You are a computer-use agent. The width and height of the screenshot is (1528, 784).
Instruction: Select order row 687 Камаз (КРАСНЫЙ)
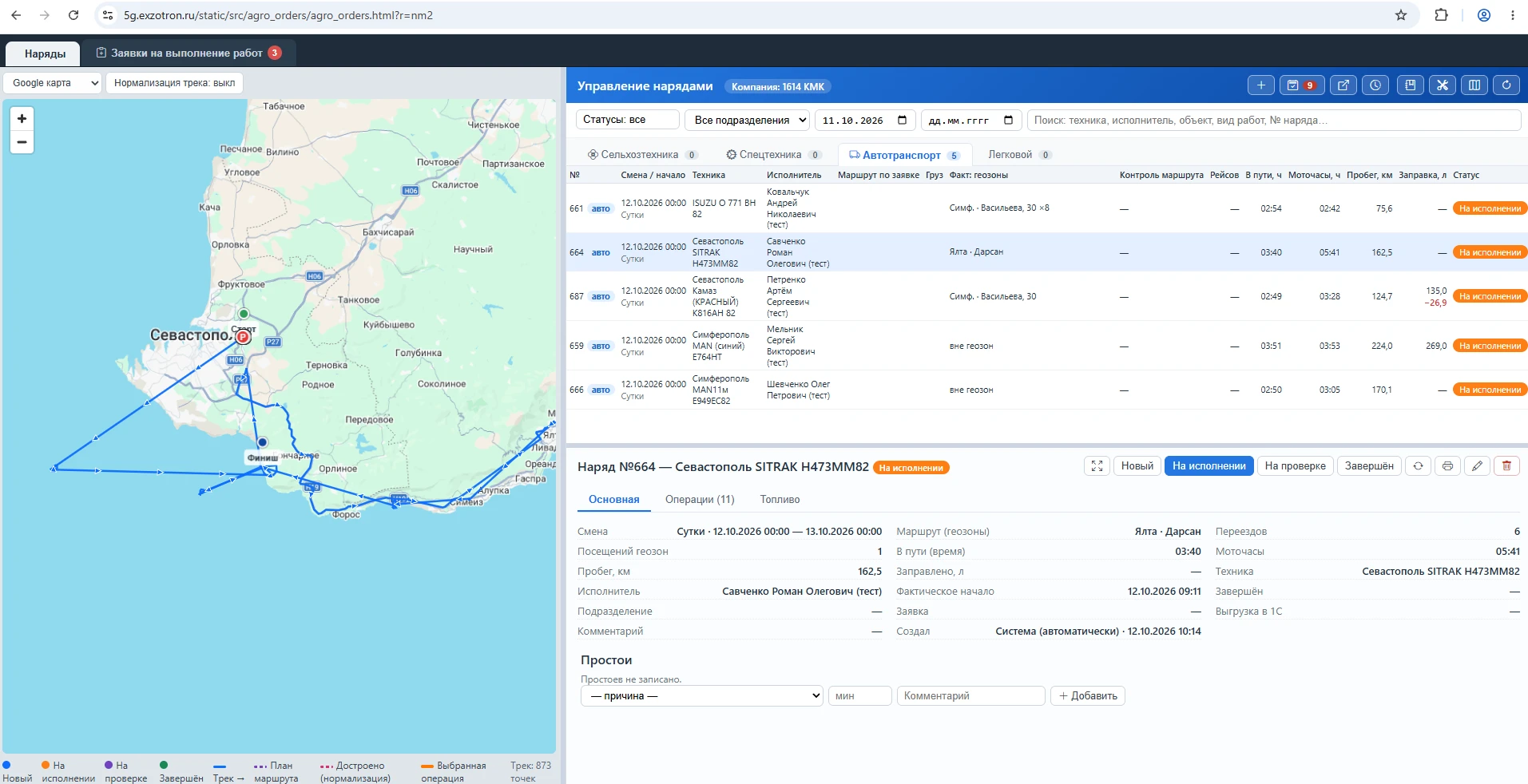[1047, 296]
